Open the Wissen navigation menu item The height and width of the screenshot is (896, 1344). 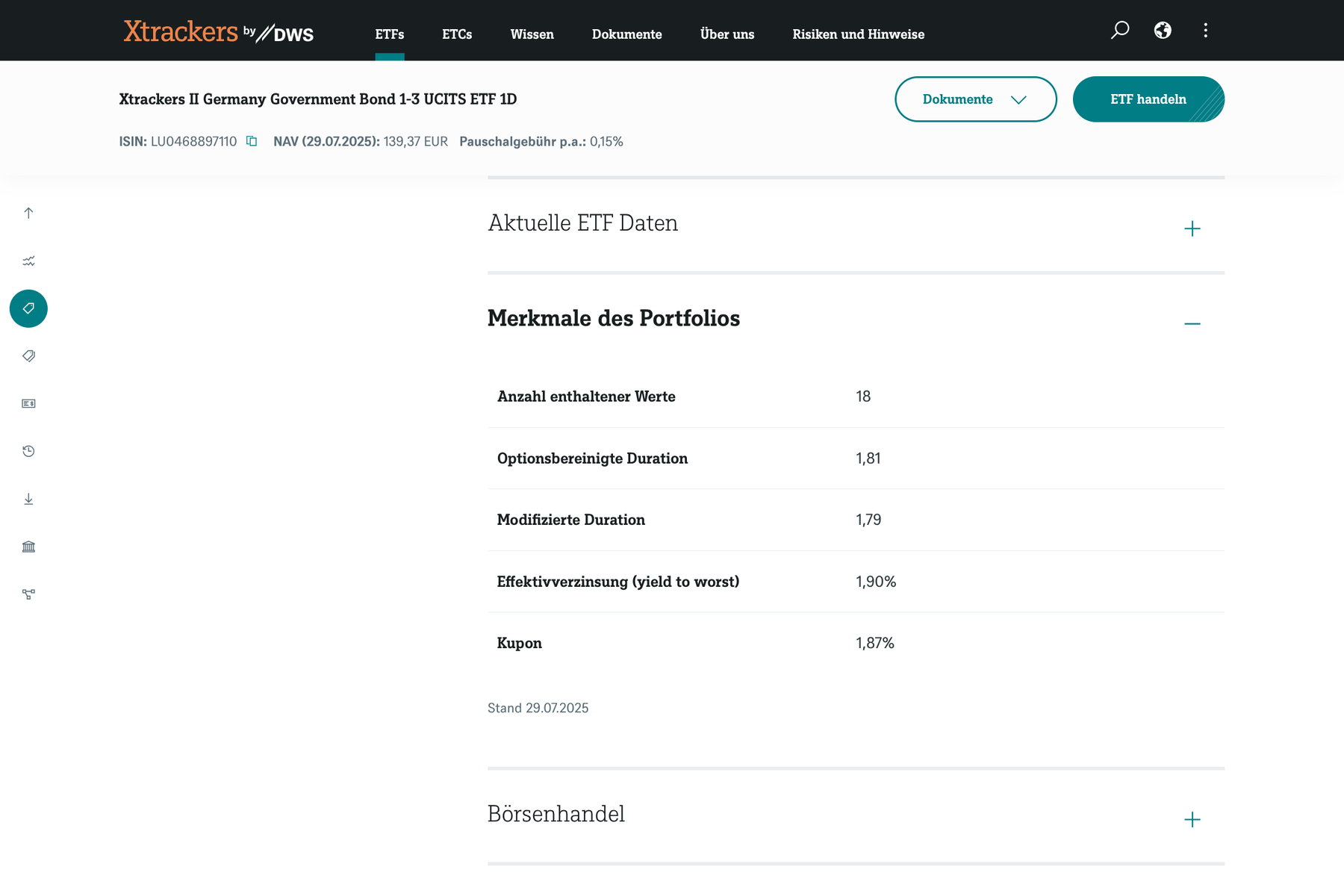[532, 34]
